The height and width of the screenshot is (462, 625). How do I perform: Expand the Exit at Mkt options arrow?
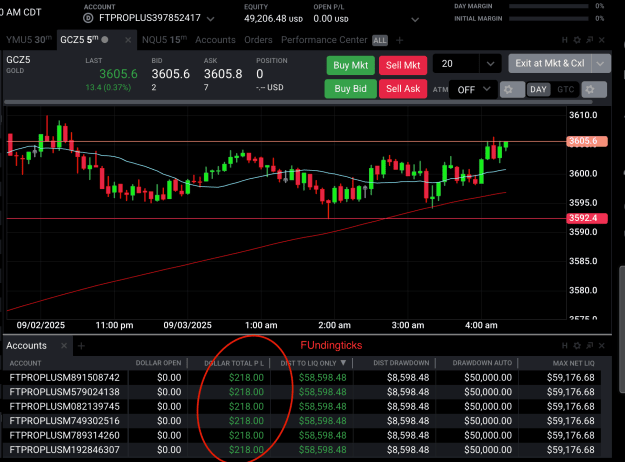click(601, 63)
